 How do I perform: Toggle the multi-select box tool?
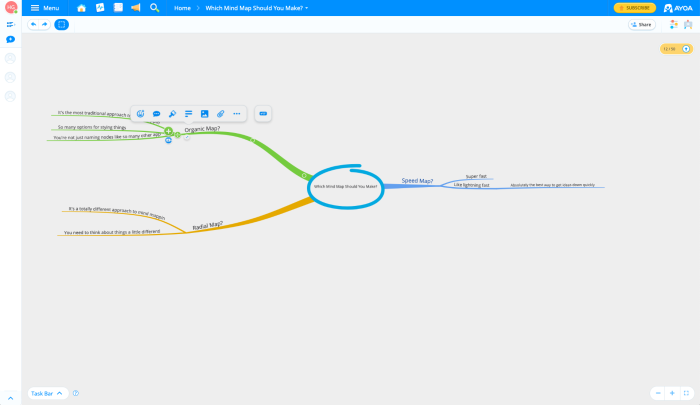62,25
